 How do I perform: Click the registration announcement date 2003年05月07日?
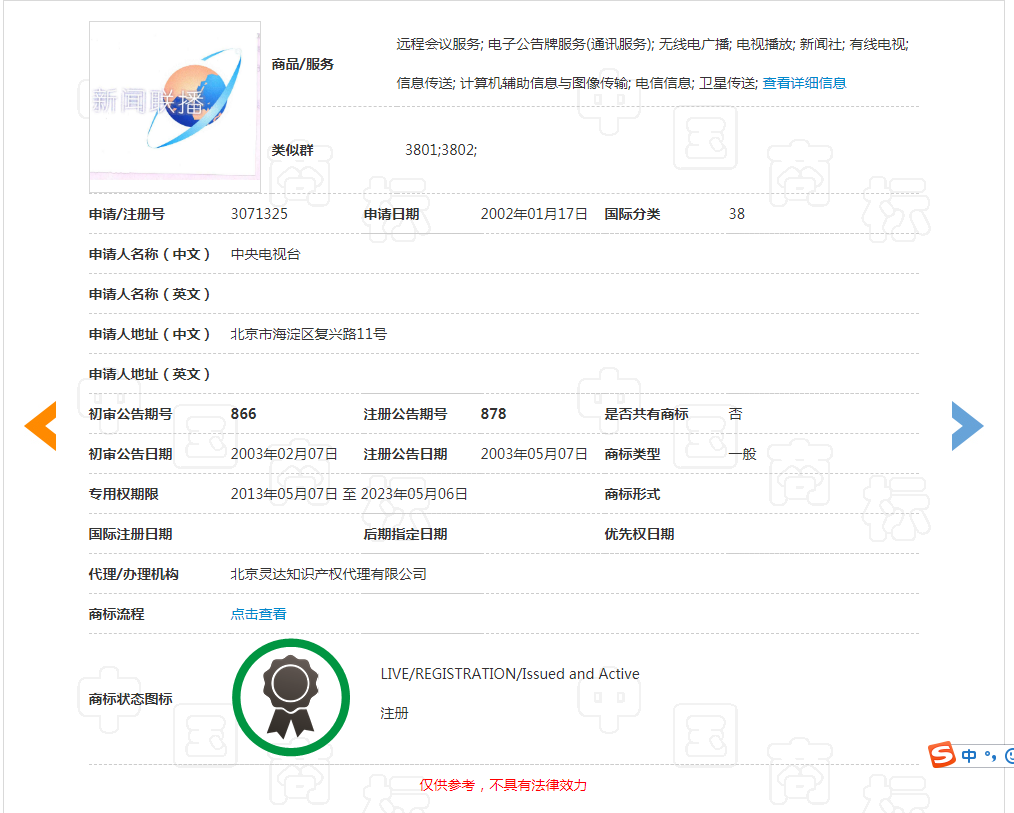534,454
